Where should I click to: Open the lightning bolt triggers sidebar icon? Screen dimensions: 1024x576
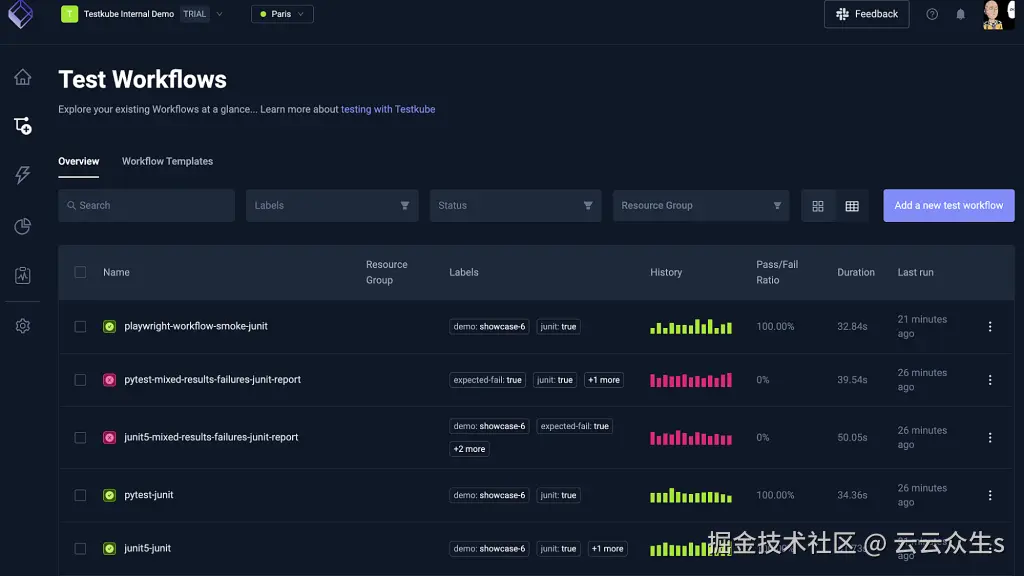point(22,174)
